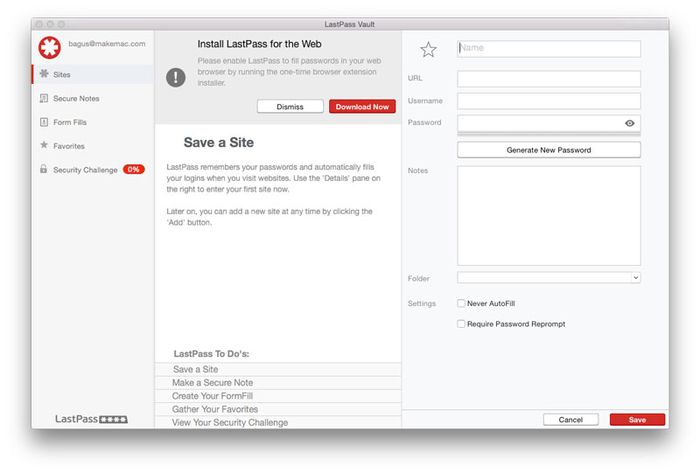Click the Name input field

coord(549,49)
